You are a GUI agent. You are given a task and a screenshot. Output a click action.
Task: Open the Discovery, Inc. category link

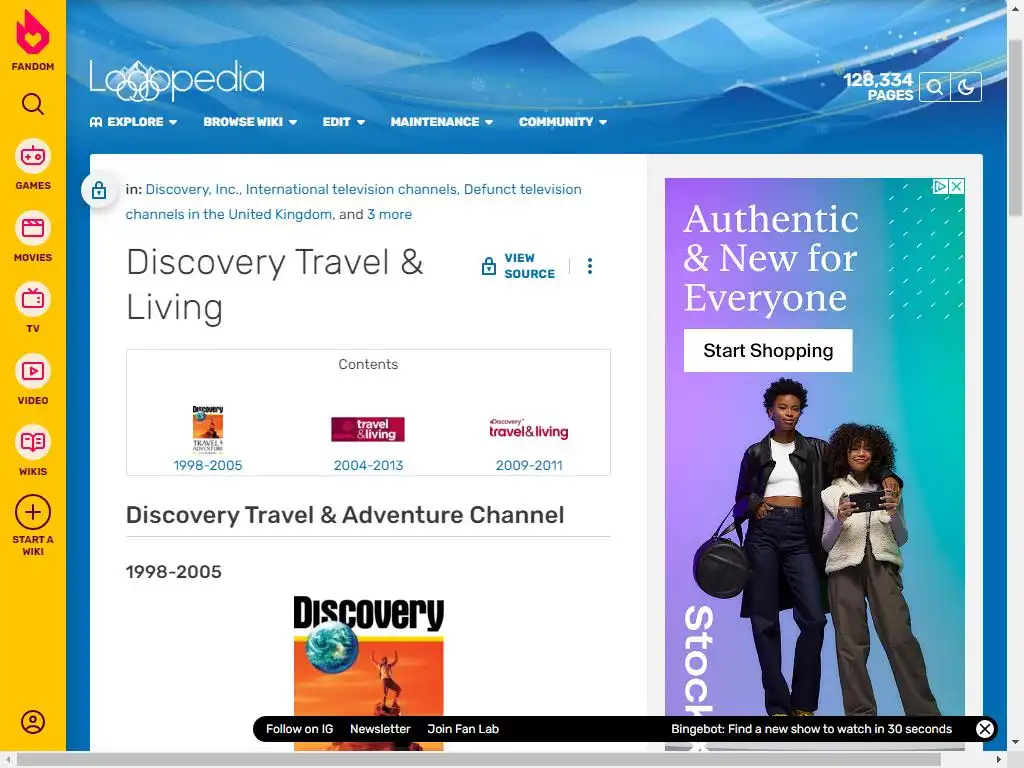pyautogui.click(x=192, y=189)
